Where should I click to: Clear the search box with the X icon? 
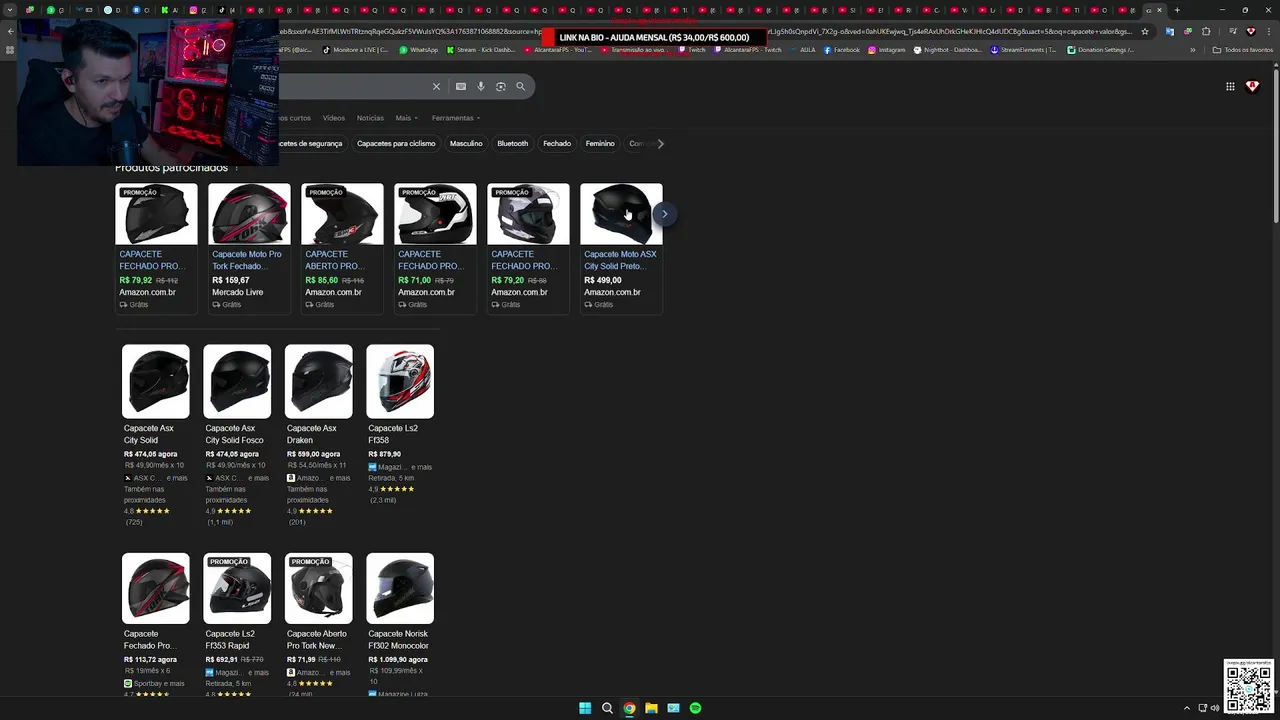point(436,87)
